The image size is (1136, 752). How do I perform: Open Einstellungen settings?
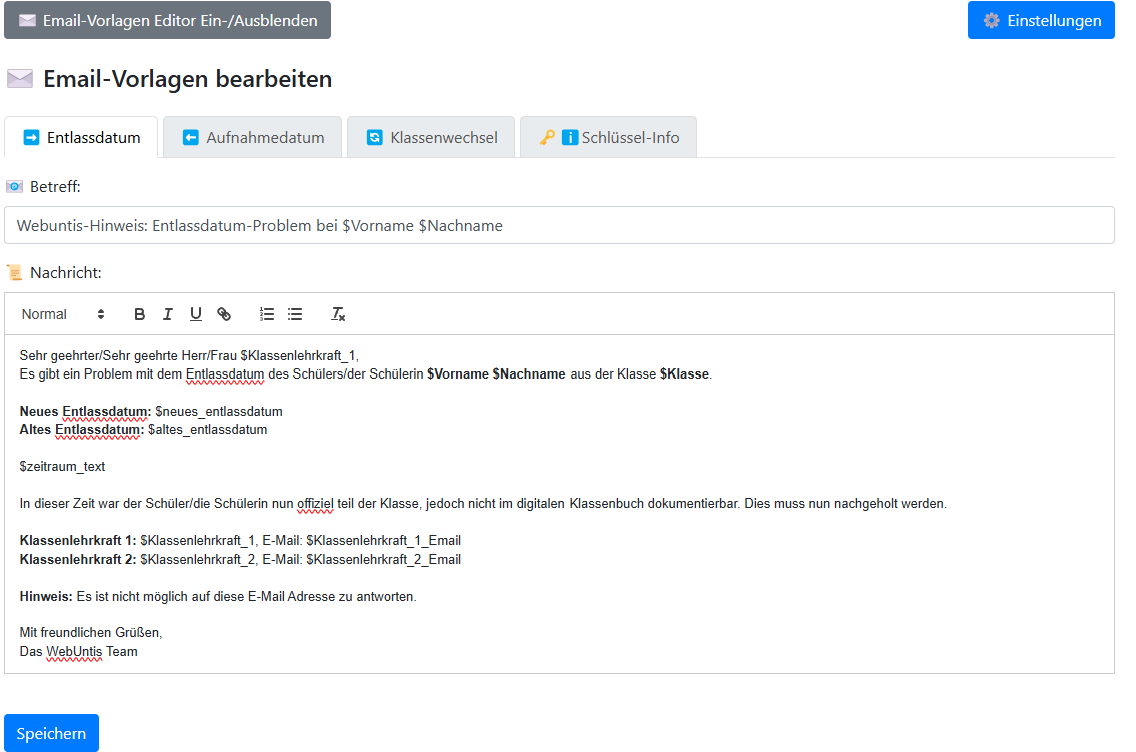pos(1041,20)
